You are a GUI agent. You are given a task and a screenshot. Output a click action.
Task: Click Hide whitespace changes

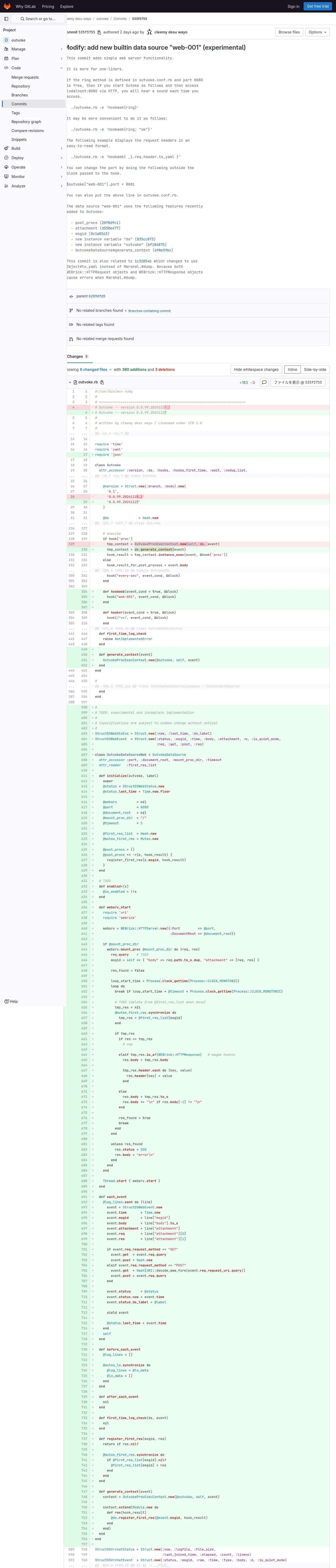[x=256, y=370]
